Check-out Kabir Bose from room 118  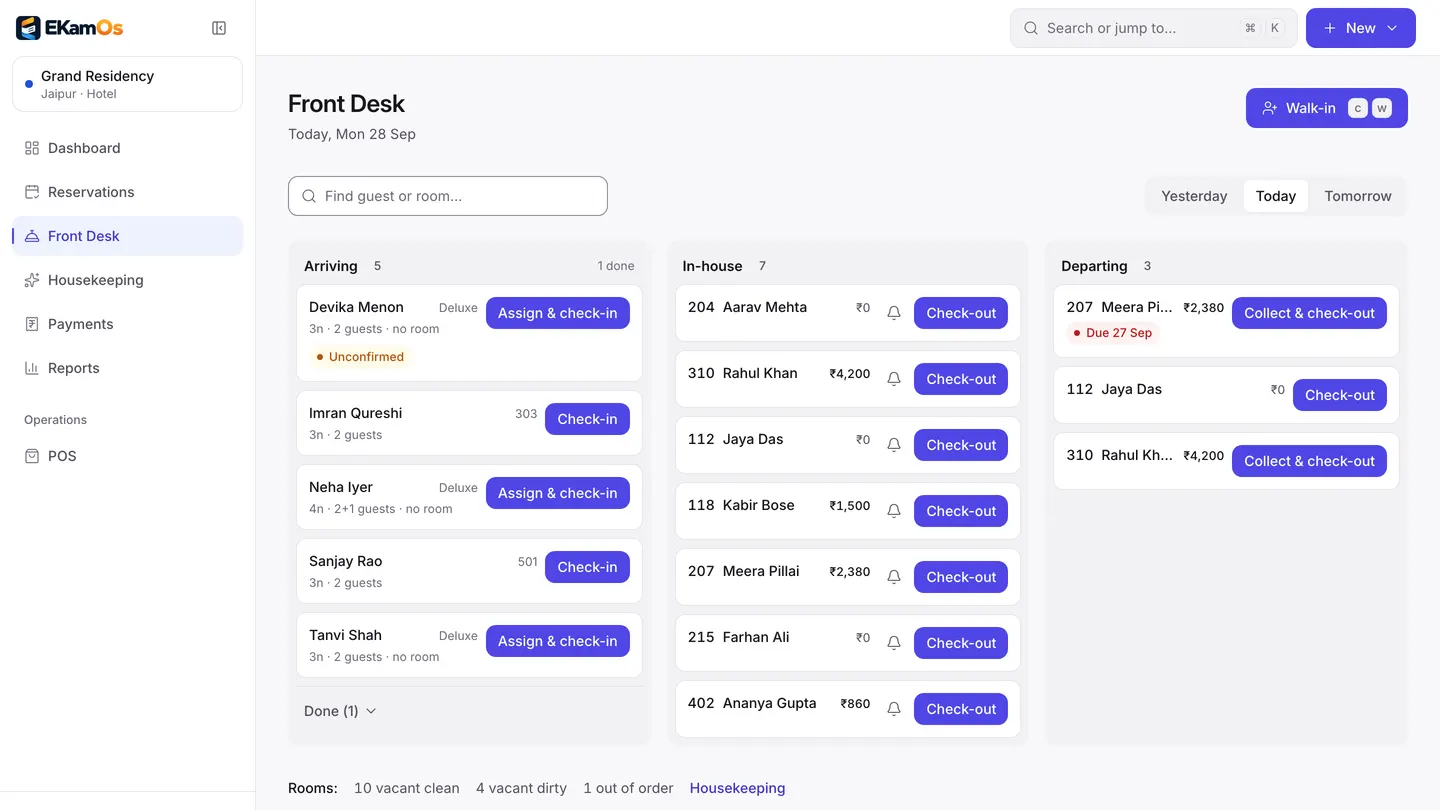click(961, 511)
